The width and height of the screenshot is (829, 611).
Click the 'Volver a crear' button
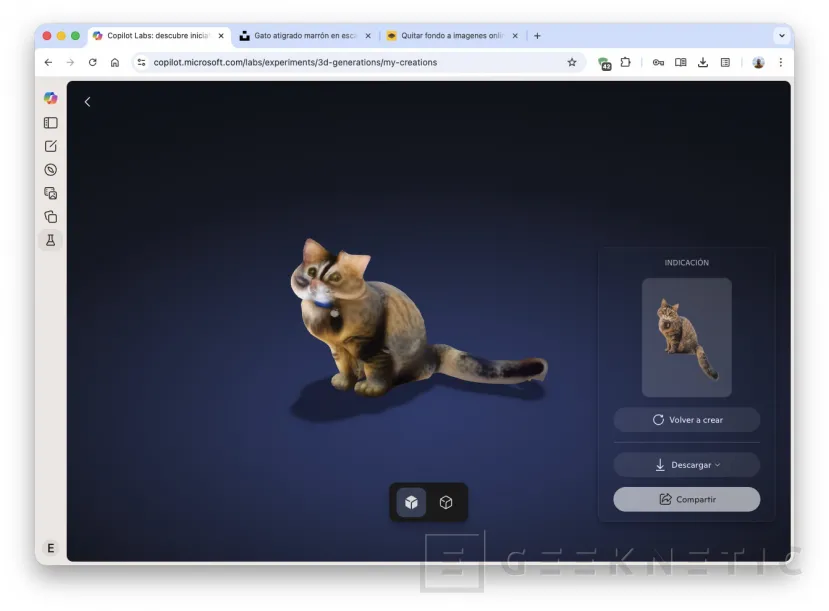(x=686, y=419)
